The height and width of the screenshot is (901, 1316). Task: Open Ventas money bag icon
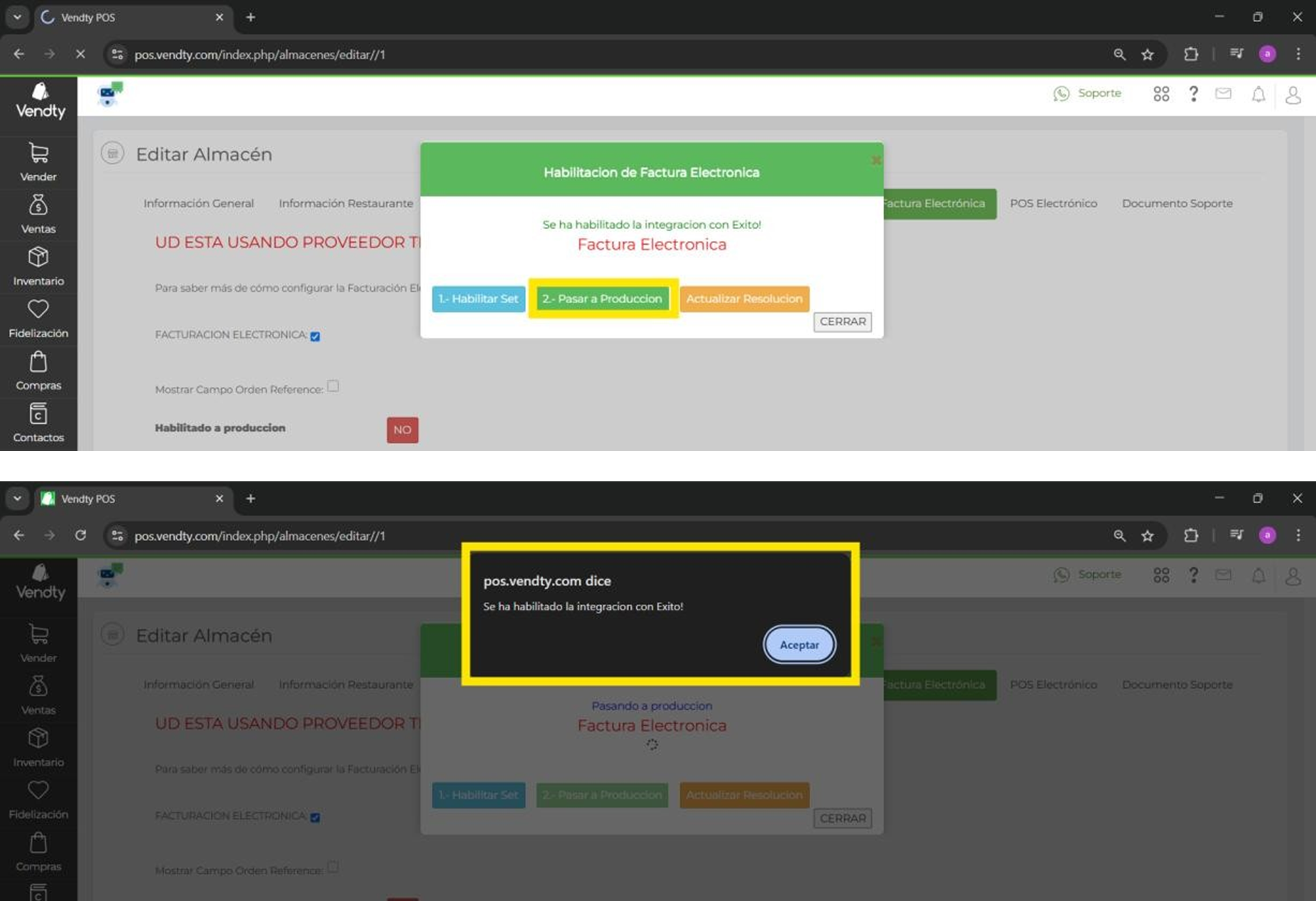point(38,206)
